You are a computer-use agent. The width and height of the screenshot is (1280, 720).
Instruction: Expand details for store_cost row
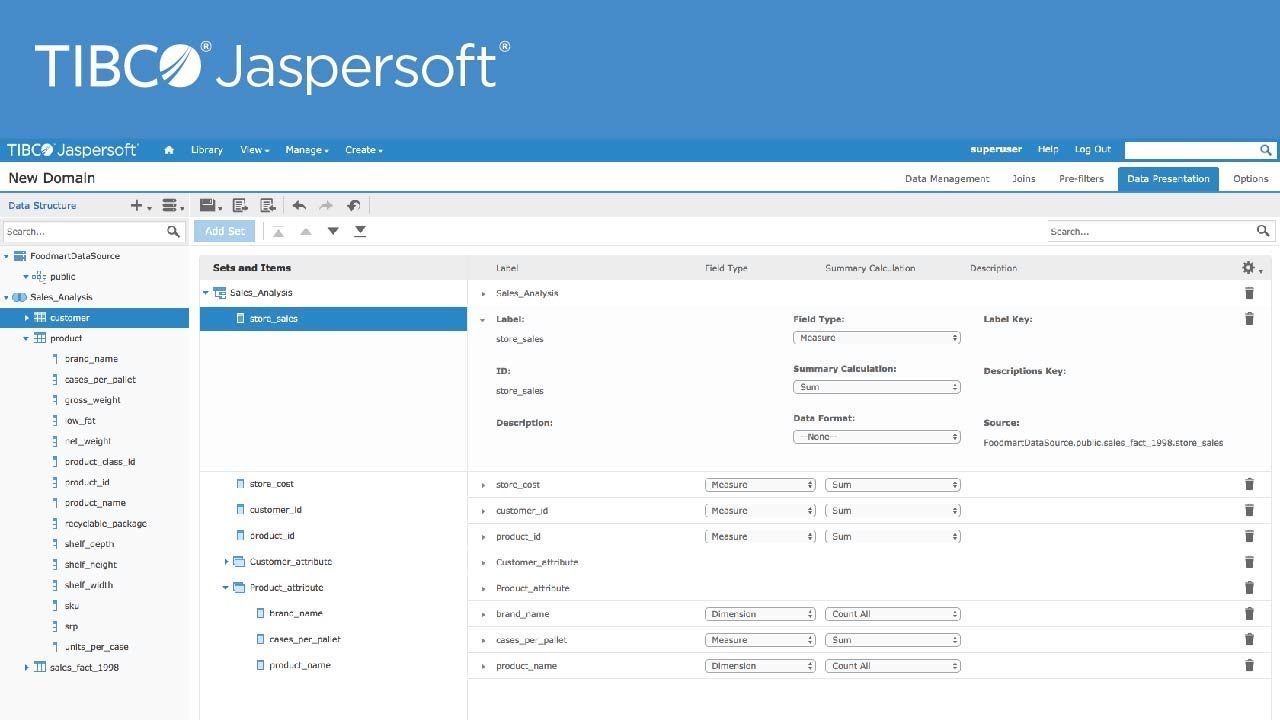(x=483, y=485)
